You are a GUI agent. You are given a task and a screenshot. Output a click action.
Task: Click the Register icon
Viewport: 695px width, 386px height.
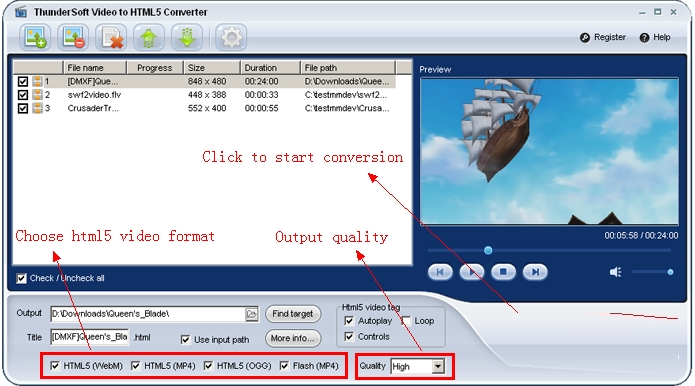coord(585,38)
